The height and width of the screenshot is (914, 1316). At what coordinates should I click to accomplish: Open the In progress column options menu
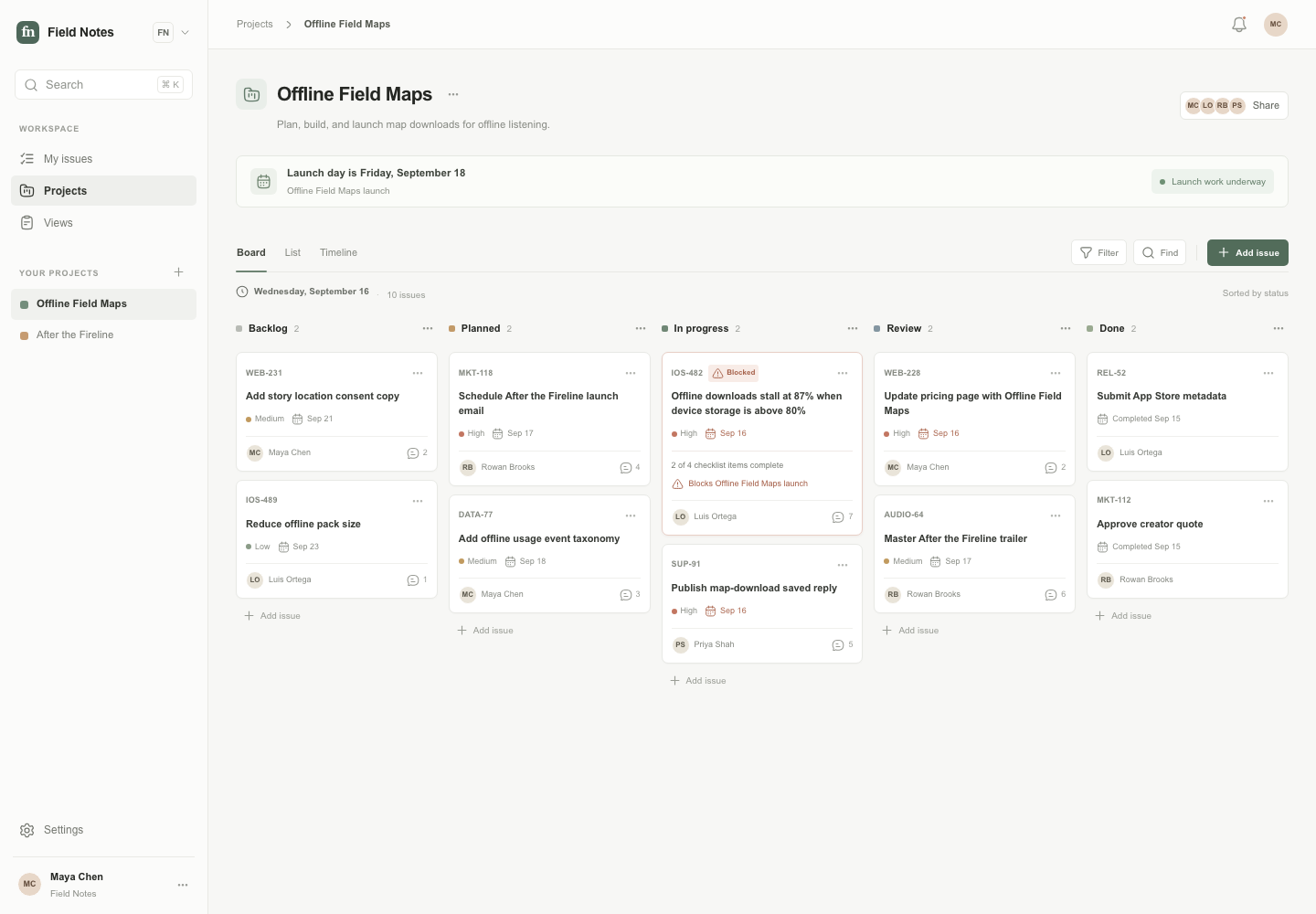pos(853,328)
